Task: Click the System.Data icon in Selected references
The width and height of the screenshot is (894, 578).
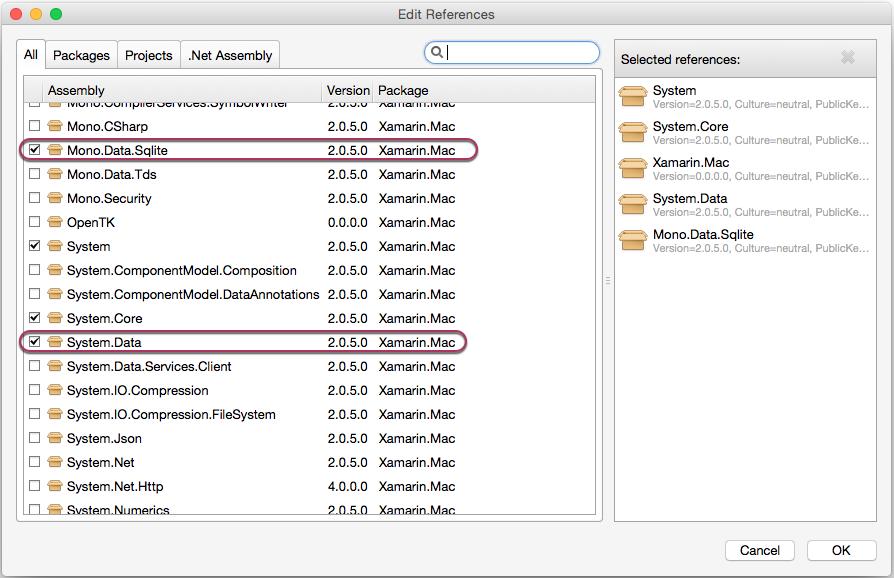Action: coord(633,204)
